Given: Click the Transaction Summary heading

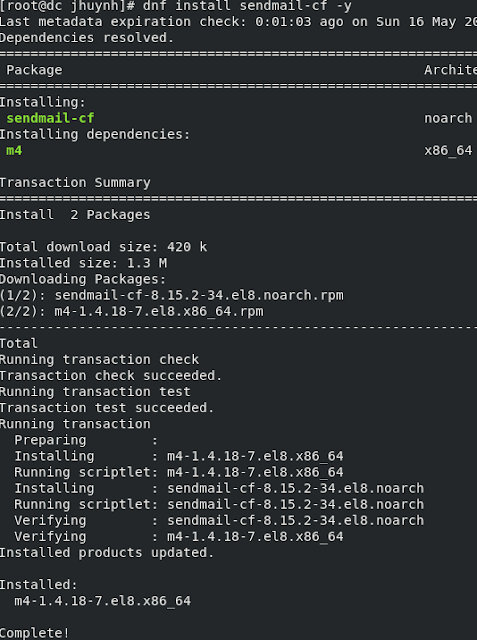Looking at the screenshot, I should point(75,183).
